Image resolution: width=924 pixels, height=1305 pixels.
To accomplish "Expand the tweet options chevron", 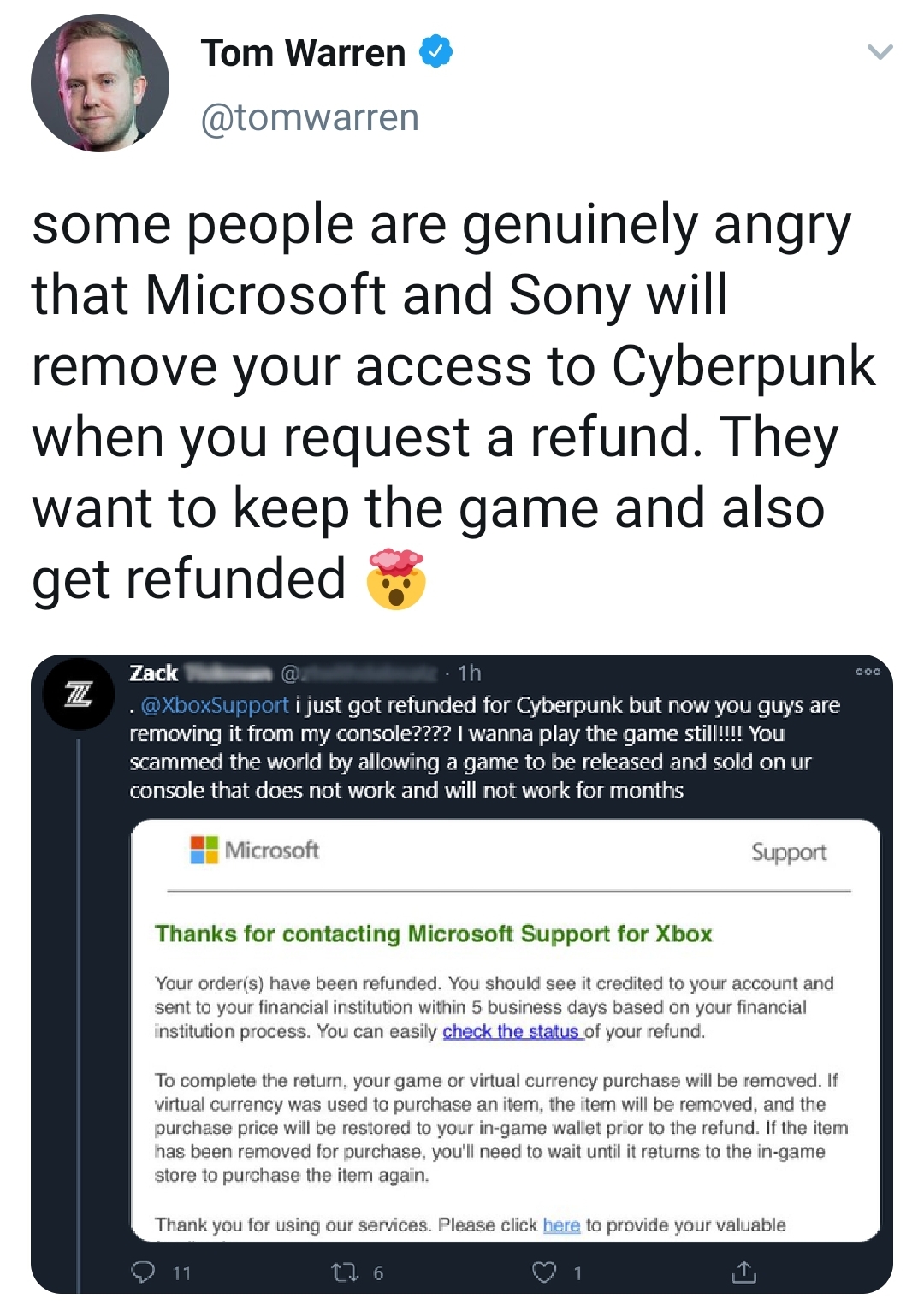I will 880,52.
